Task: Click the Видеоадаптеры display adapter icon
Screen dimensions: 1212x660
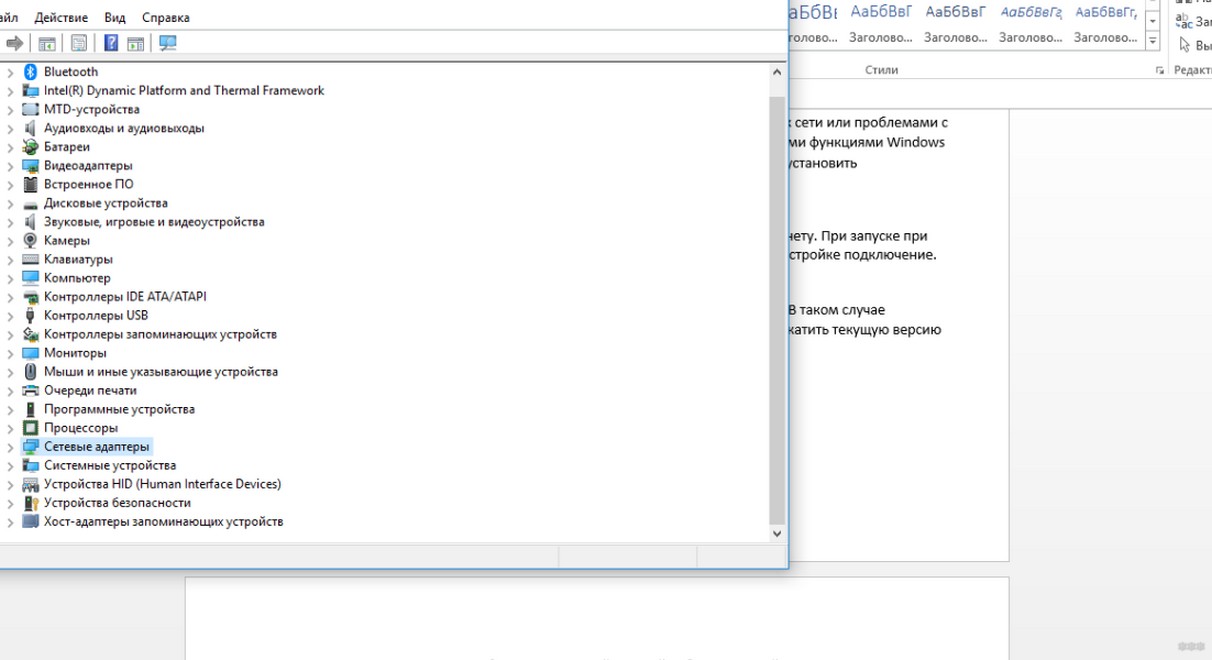Action: tap(30, 166)
